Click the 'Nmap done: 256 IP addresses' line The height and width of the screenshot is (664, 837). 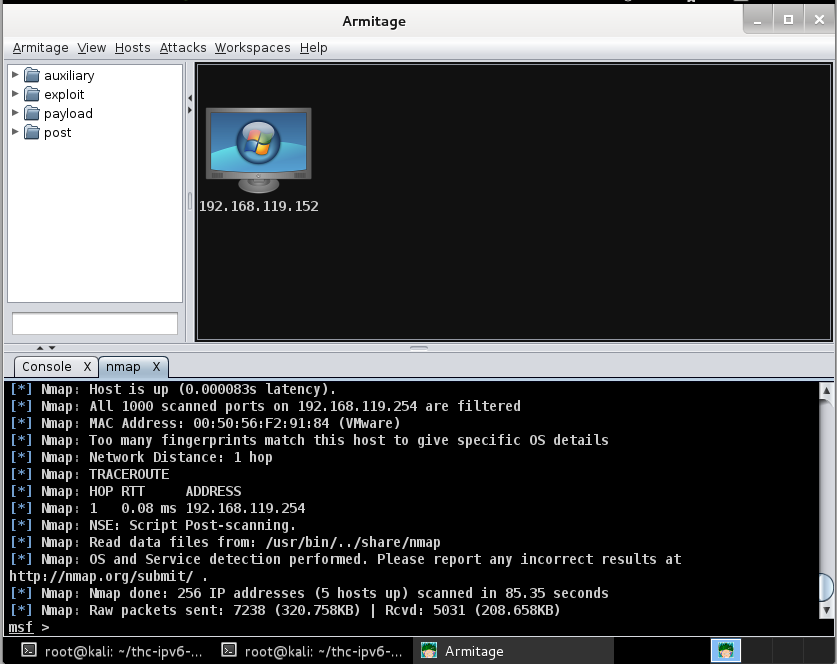click(x=309, y=594)
